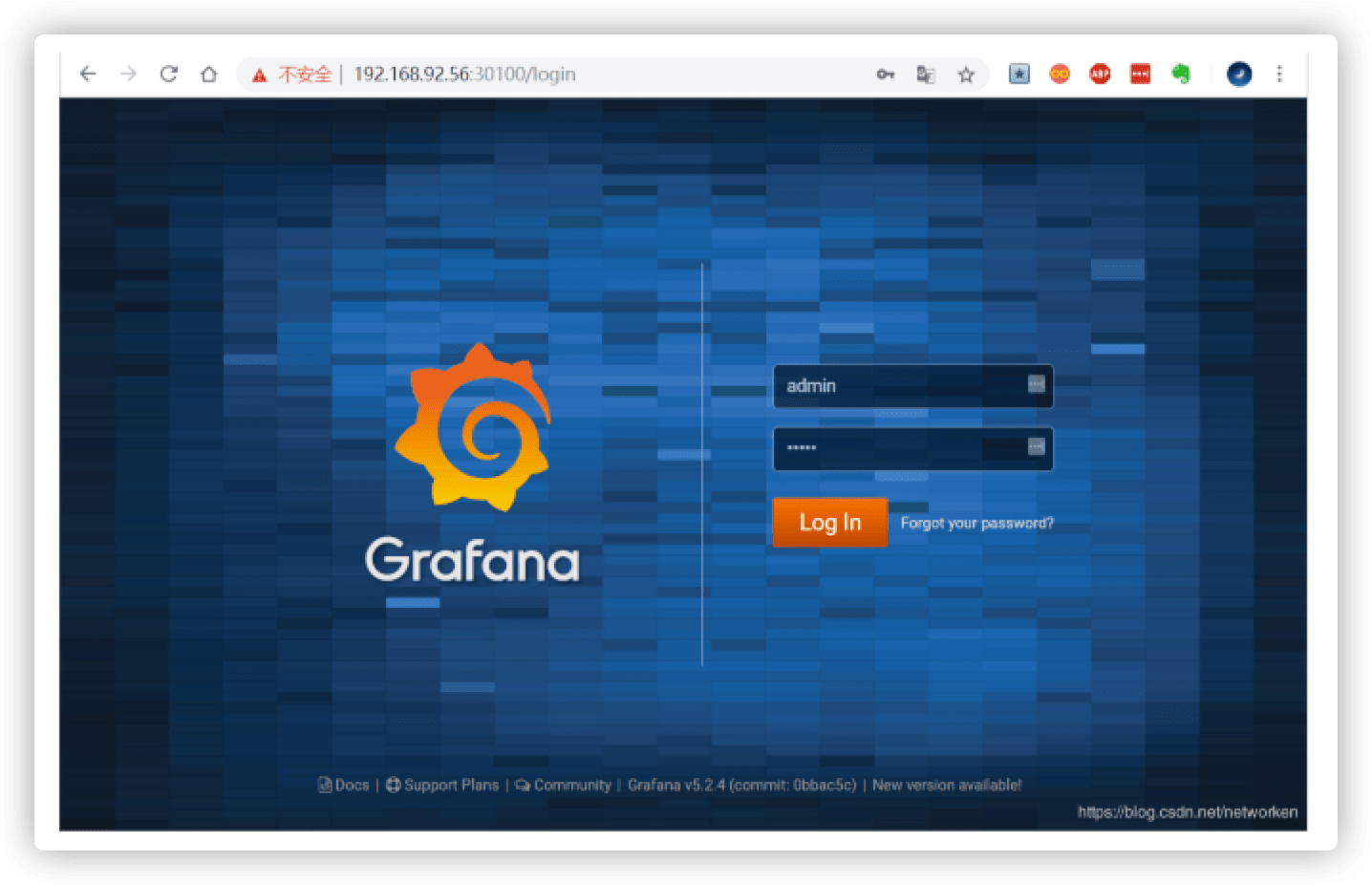
Task: Click the autofill icon in password field
Action: [1036, 446]
